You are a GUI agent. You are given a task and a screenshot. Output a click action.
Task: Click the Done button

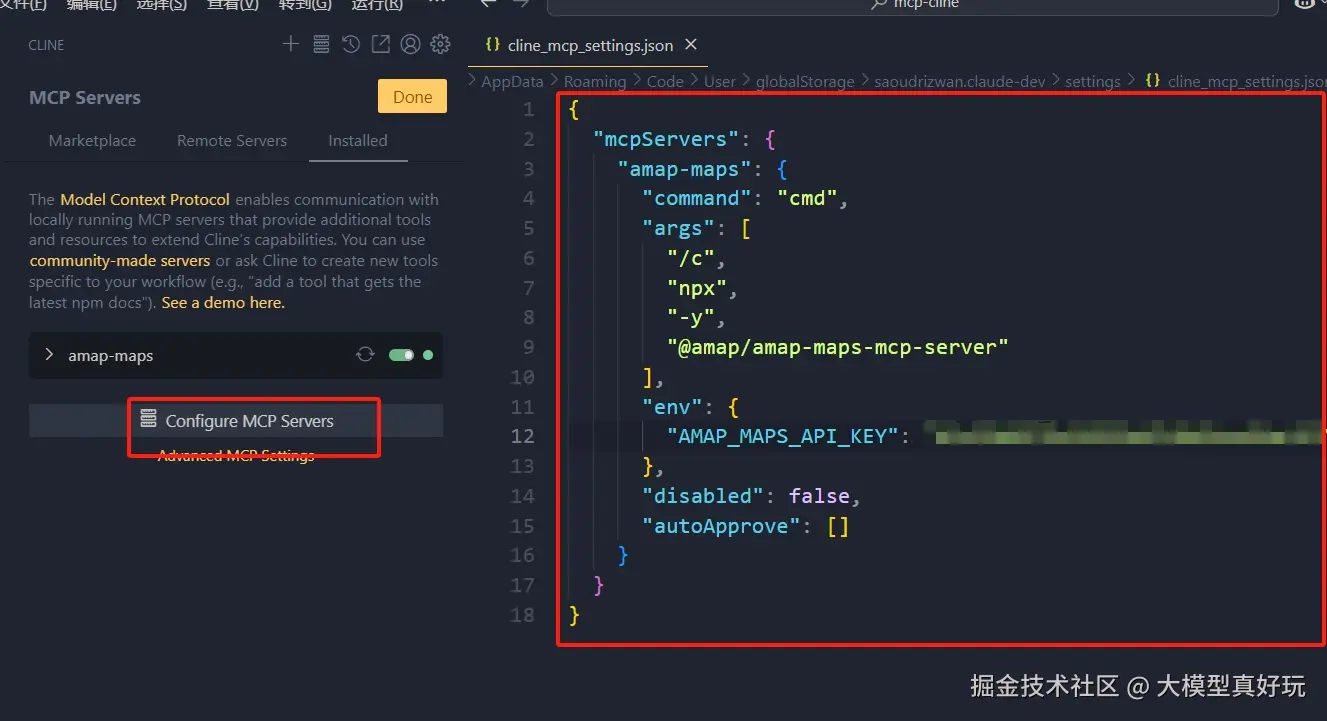point(412,97)
